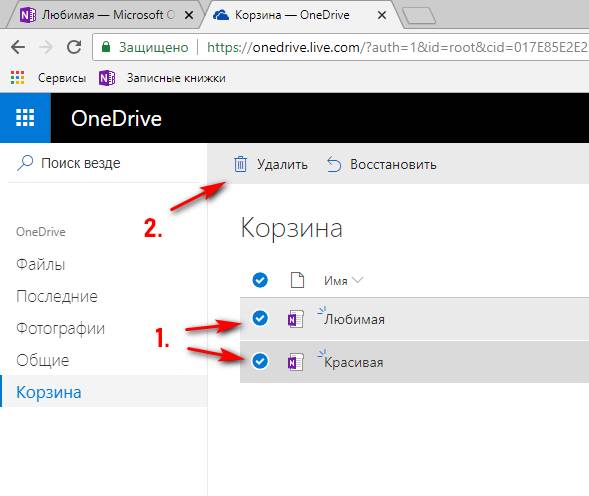Open the Сервисы apps bookmark icon

pos(17,78)
